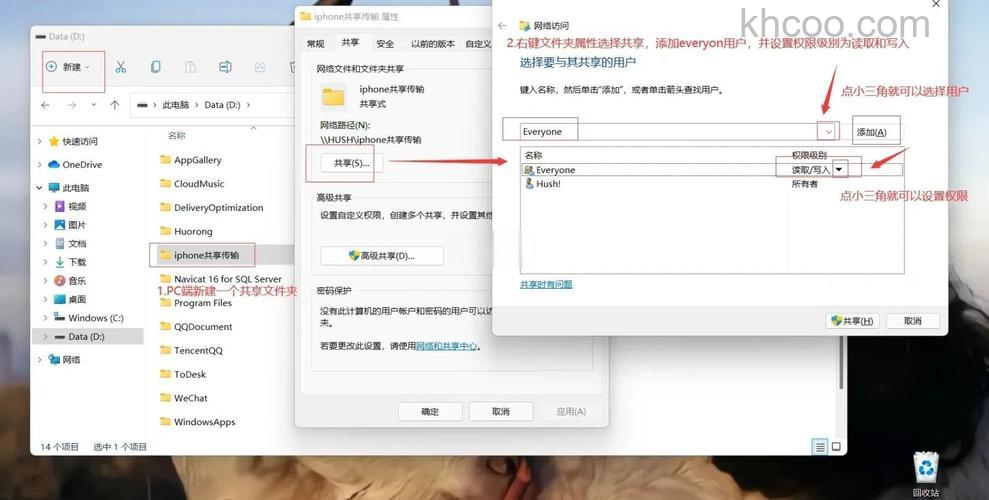Open the sharing problems (共享时有问题) link
This screenshot has width=989, height=500.
coord(546,284)
